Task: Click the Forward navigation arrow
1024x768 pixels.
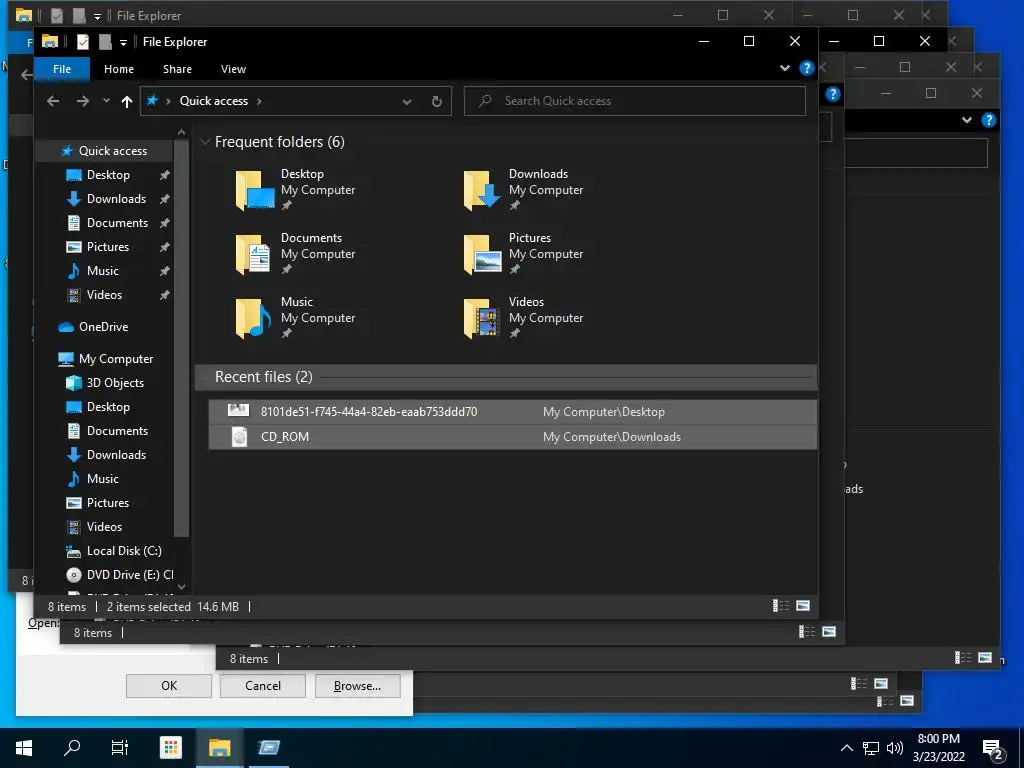Action: (x=82, y=101)
